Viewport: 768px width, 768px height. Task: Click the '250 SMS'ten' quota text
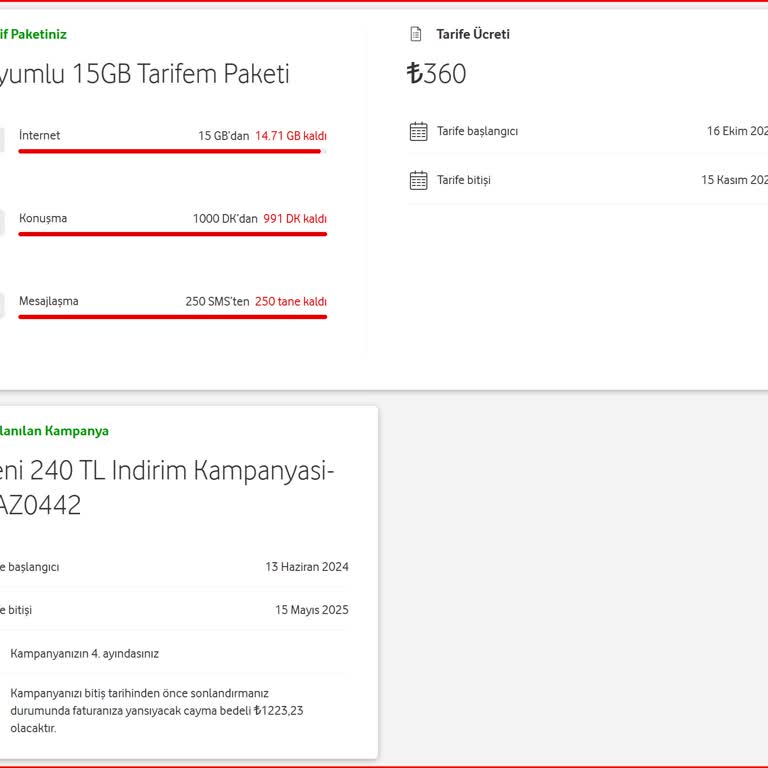[217, 301]
